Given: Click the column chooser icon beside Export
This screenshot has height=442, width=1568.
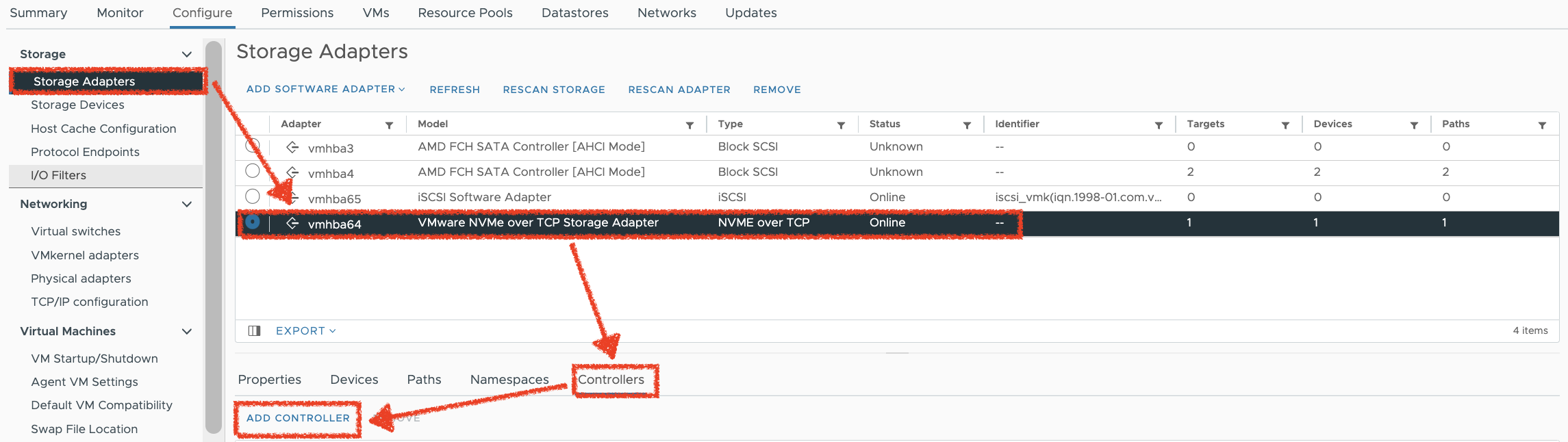Looking at the screenshot, I should pos(254,331).
